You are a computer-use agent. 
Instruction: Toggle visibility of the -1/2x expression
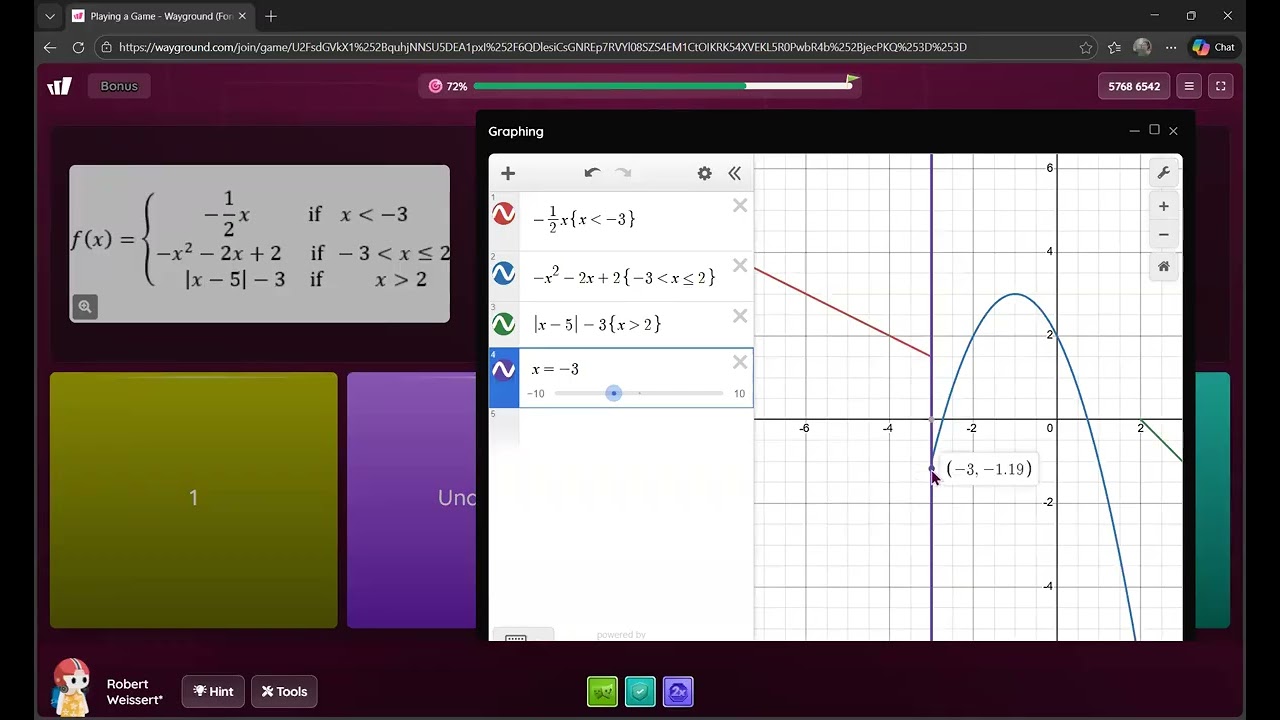[x=504, y=214]
